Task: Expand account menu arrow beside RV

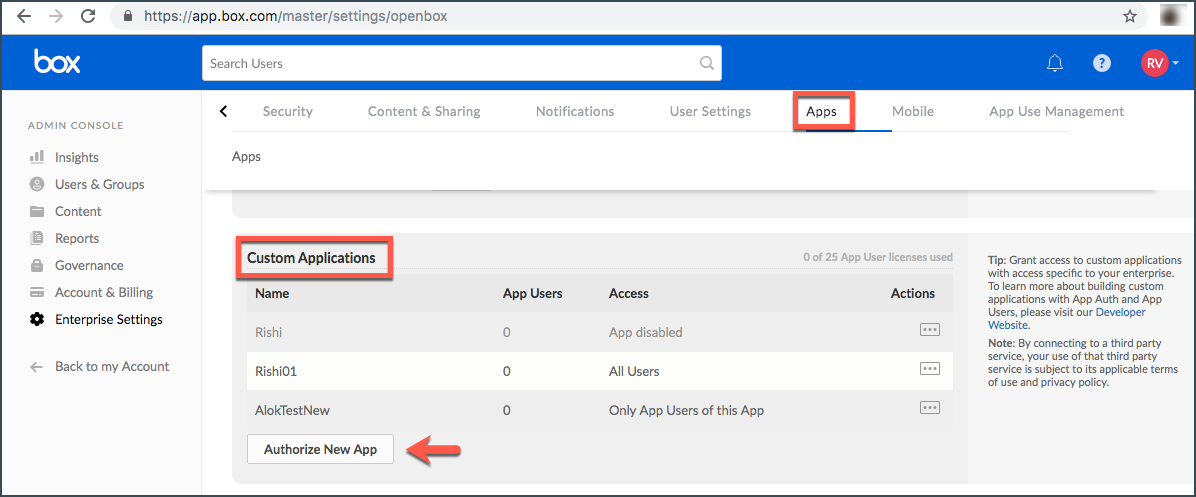Action: tap(1175, 63)
